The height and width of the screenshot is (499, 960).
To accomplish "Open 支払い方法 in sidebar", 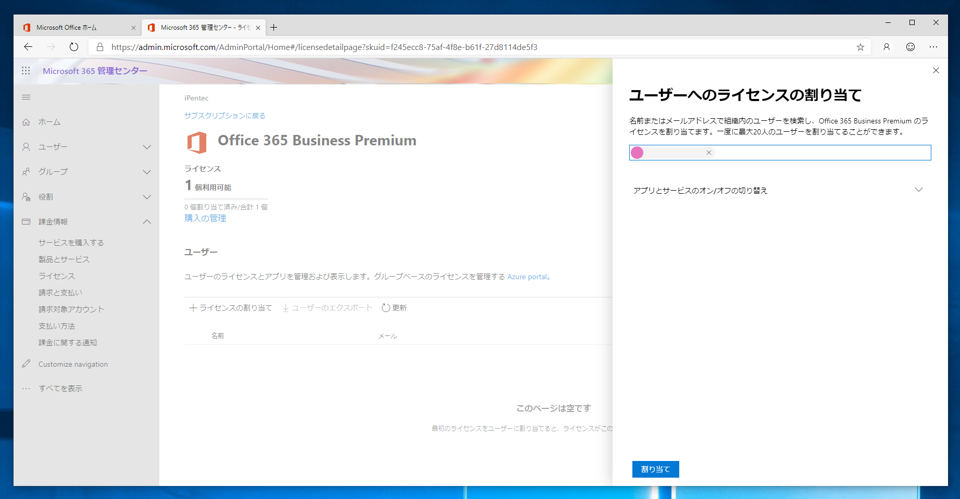I will tap(56, 326).
